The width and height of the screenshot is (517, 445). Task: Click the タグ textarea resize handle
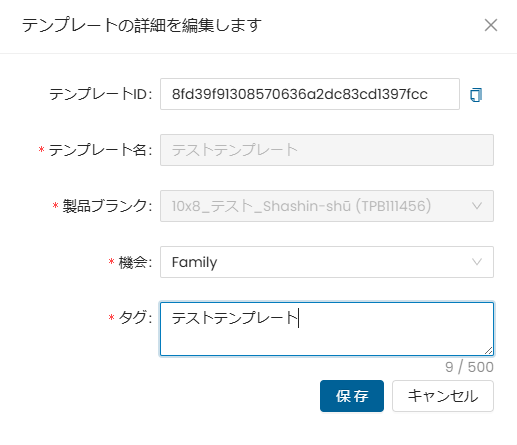pos(489,351)
